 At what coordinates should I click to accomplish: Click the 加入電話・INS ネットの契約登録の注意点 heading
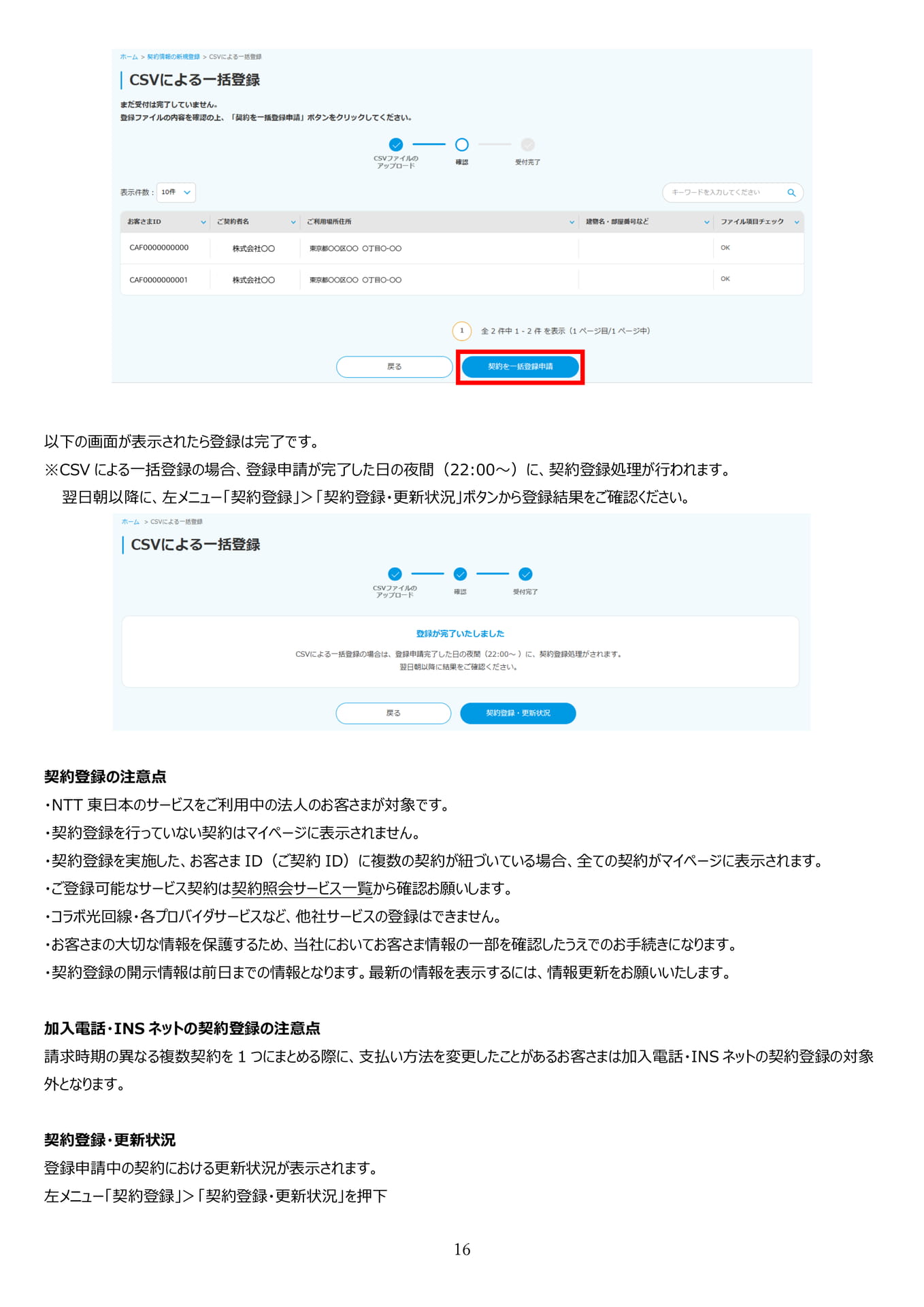[x=182, y=1028]
